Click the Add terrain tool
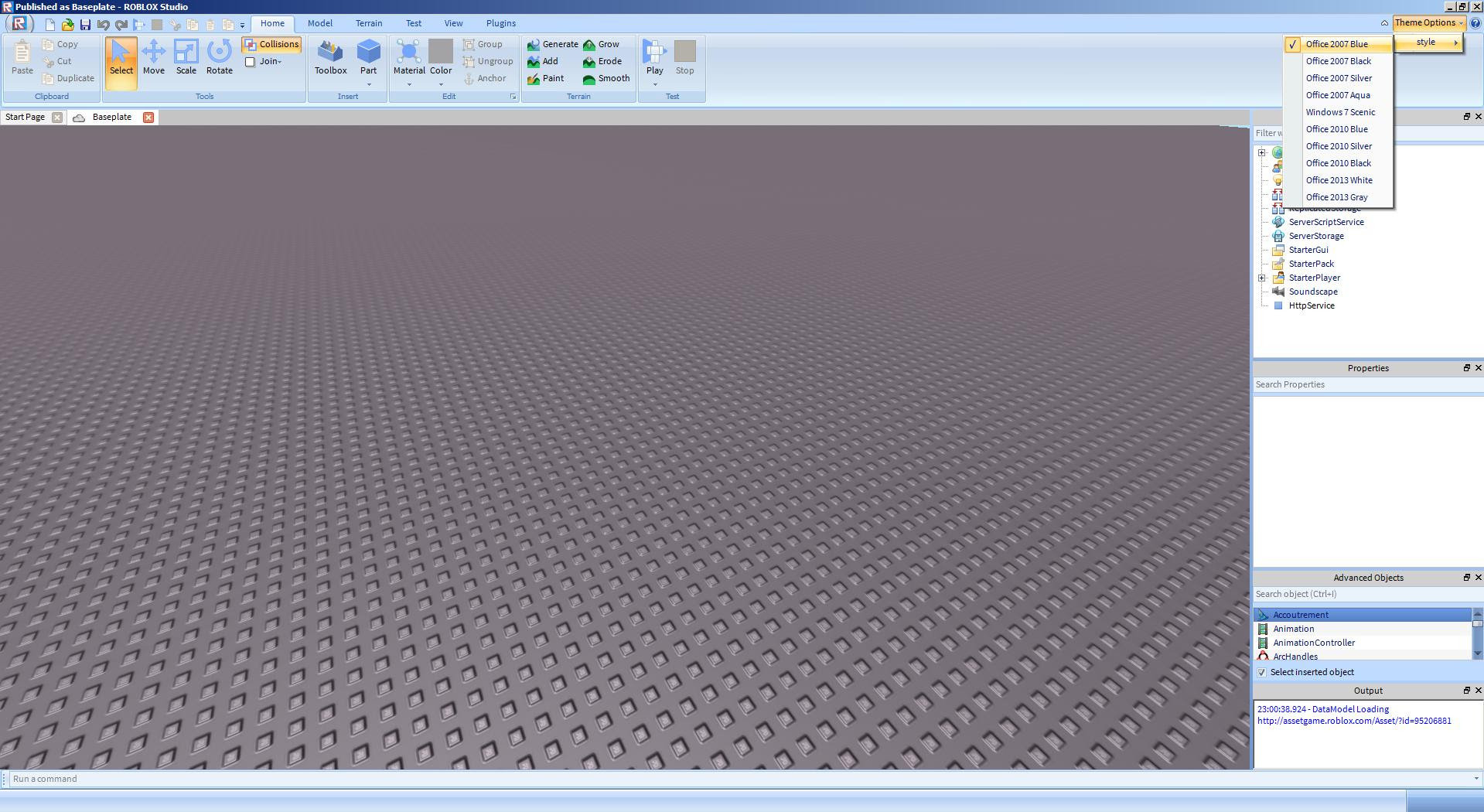1484x812 pixels. 543,62
